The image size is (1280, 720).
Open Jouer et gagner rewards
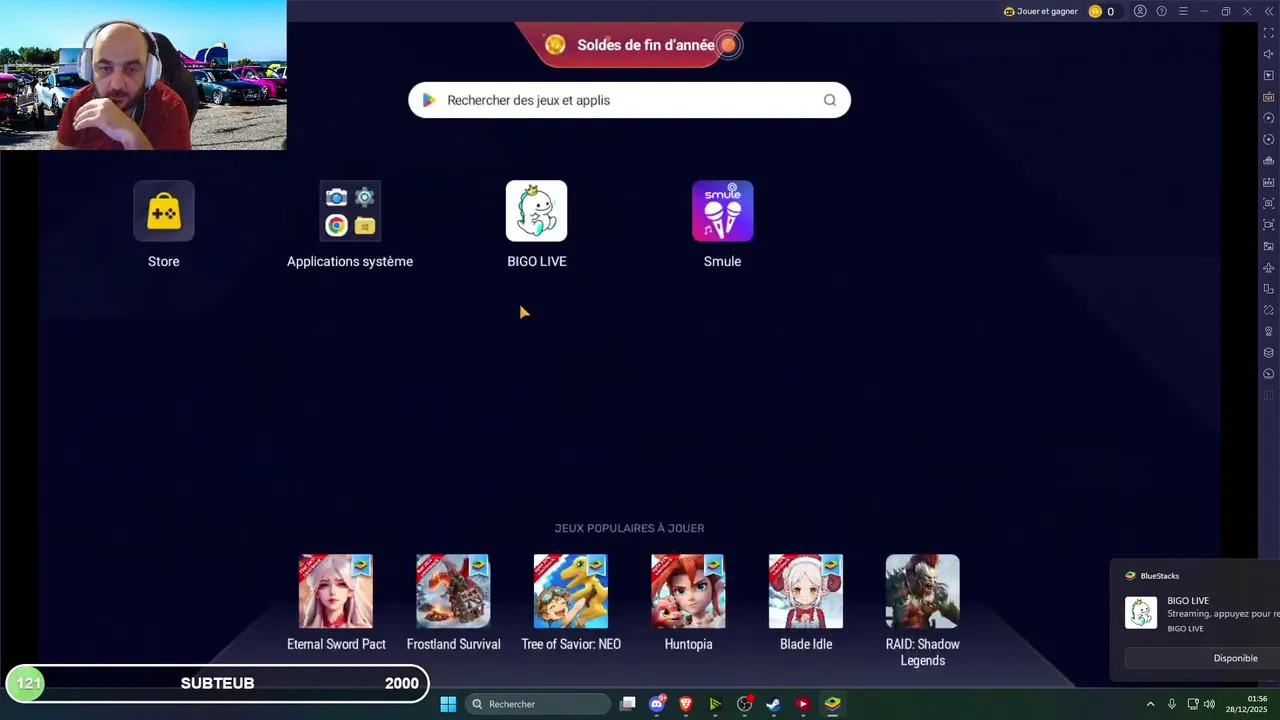tap(1040, 11)
